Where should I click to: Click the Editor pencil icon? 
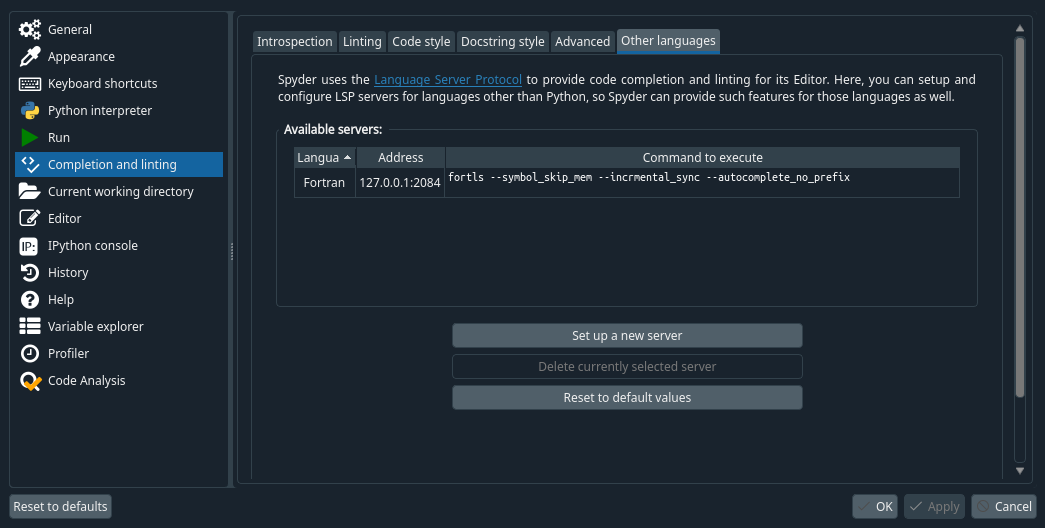[x=30, y=218]
